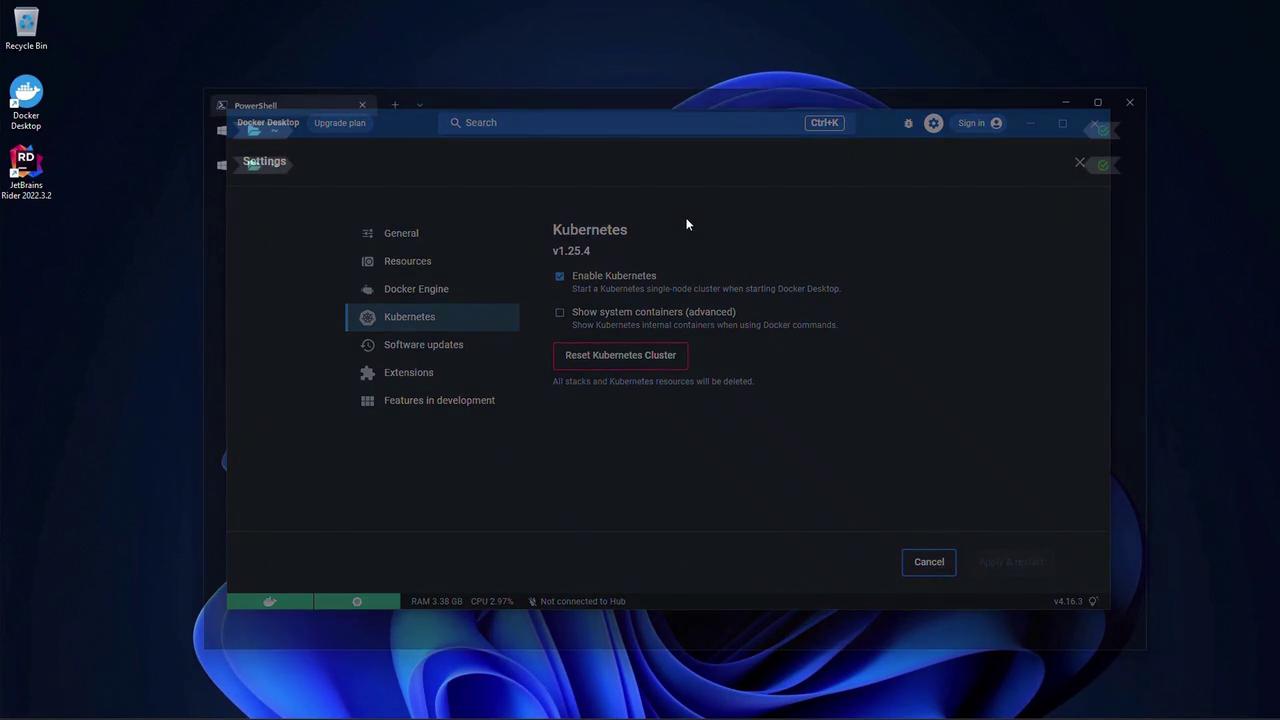Switch to Extensions settings

click(x=408, y=372)
